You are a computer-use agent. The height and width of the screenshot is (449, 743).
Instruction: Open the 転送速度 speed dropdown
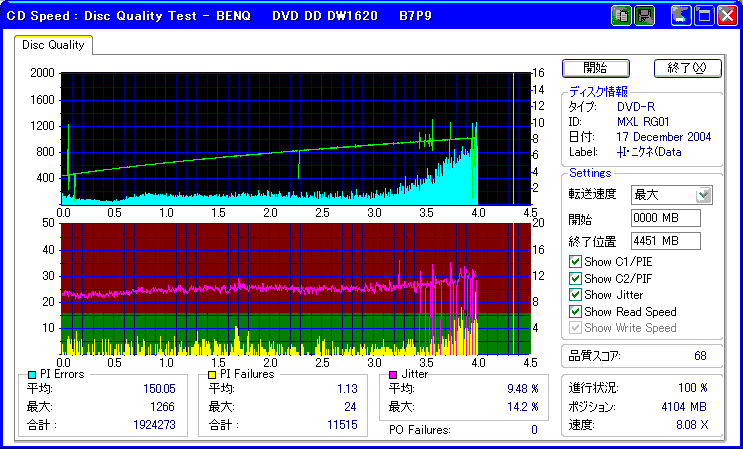(704, 195)
